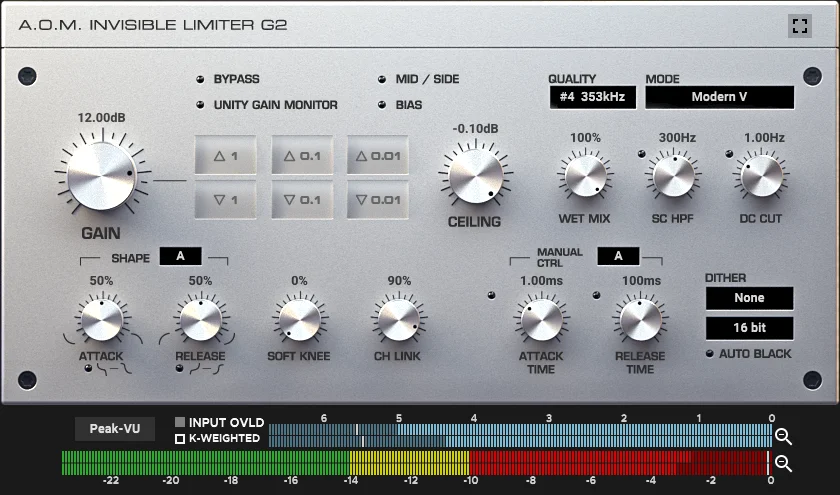The image size is (840, 495).
Task: Click the 1.00Hz DC cut value
Action: coord(764,138)
